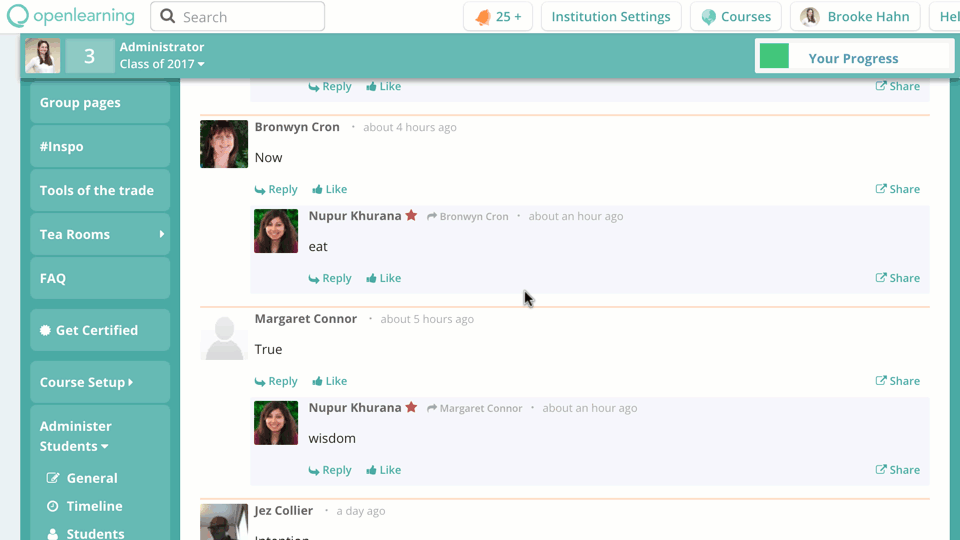960x540 pixels.
Task: Click the search magnifier icon
Action: click(167, 16)
